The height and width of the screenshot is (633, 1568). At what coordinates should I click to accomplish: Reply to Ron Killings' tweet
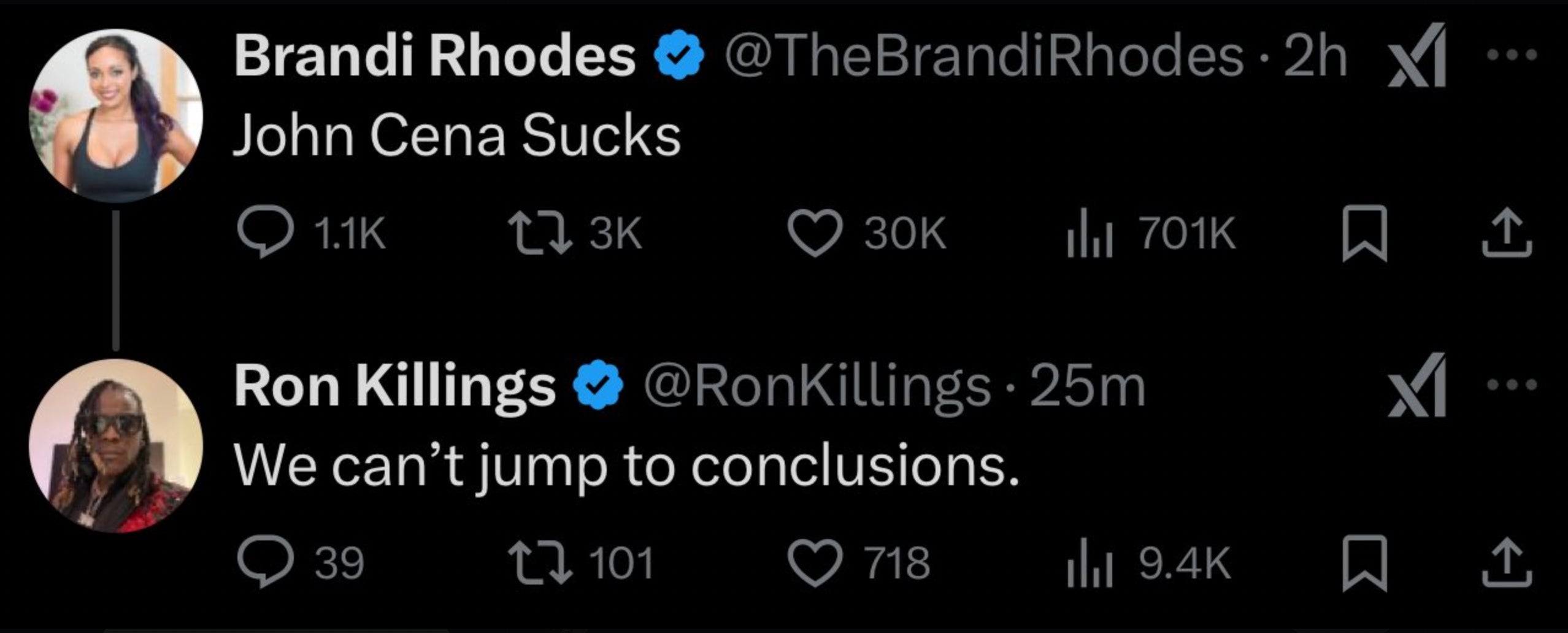point(264,564)
